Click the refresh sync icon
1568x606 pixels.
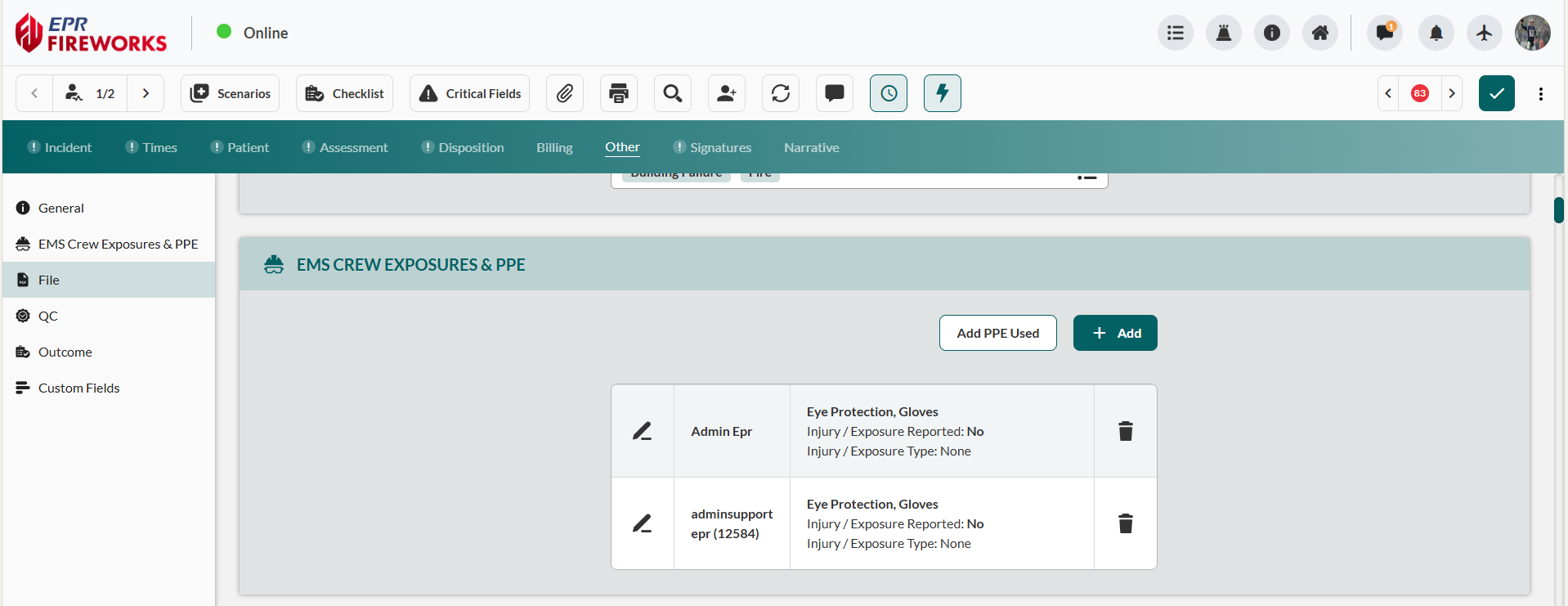[781, 93]
